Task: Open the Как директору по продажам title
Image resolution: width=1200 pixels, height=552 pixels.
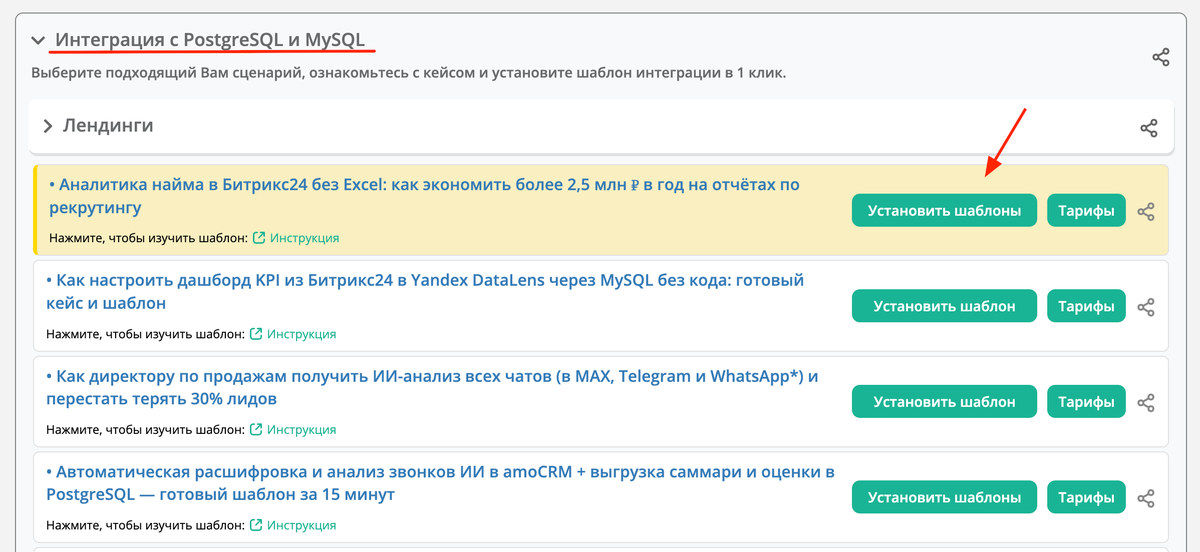Action: click(x=432, y=387)
